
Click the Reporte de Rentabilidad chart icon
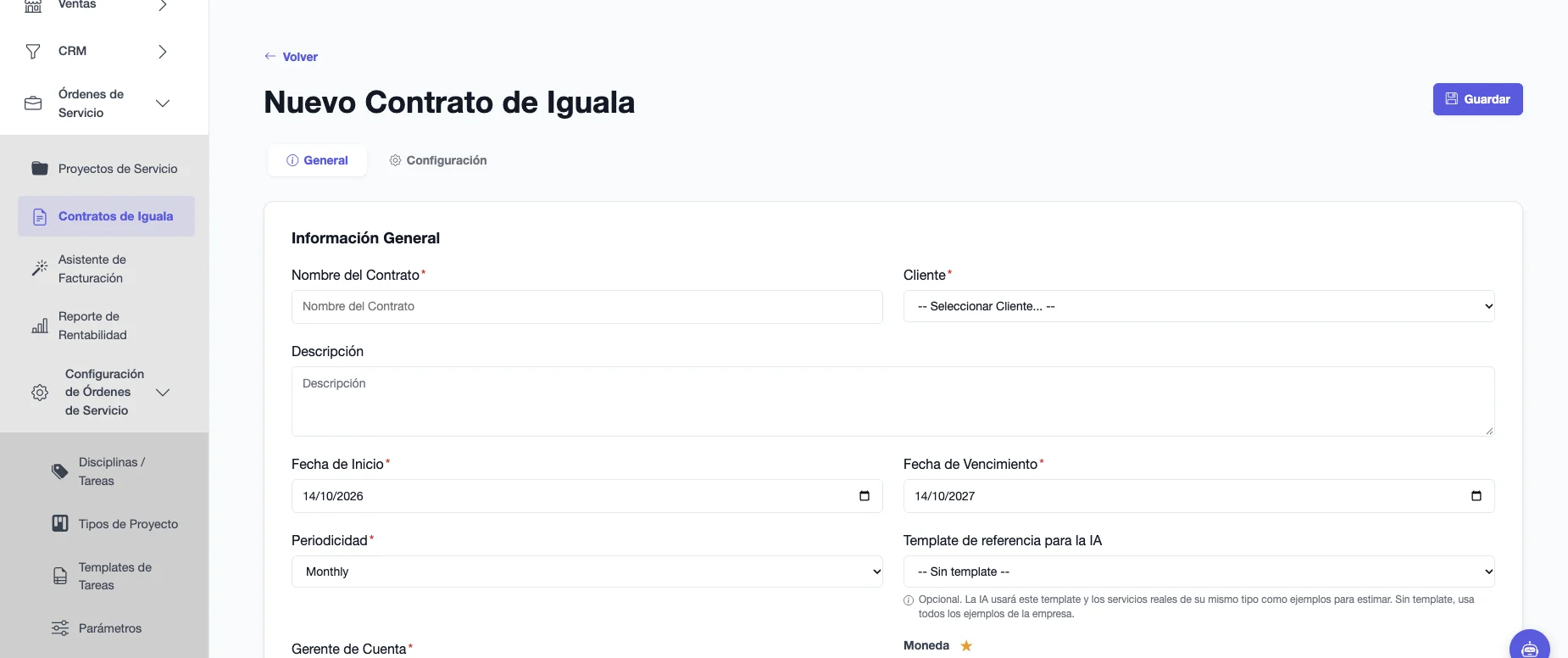40,326
